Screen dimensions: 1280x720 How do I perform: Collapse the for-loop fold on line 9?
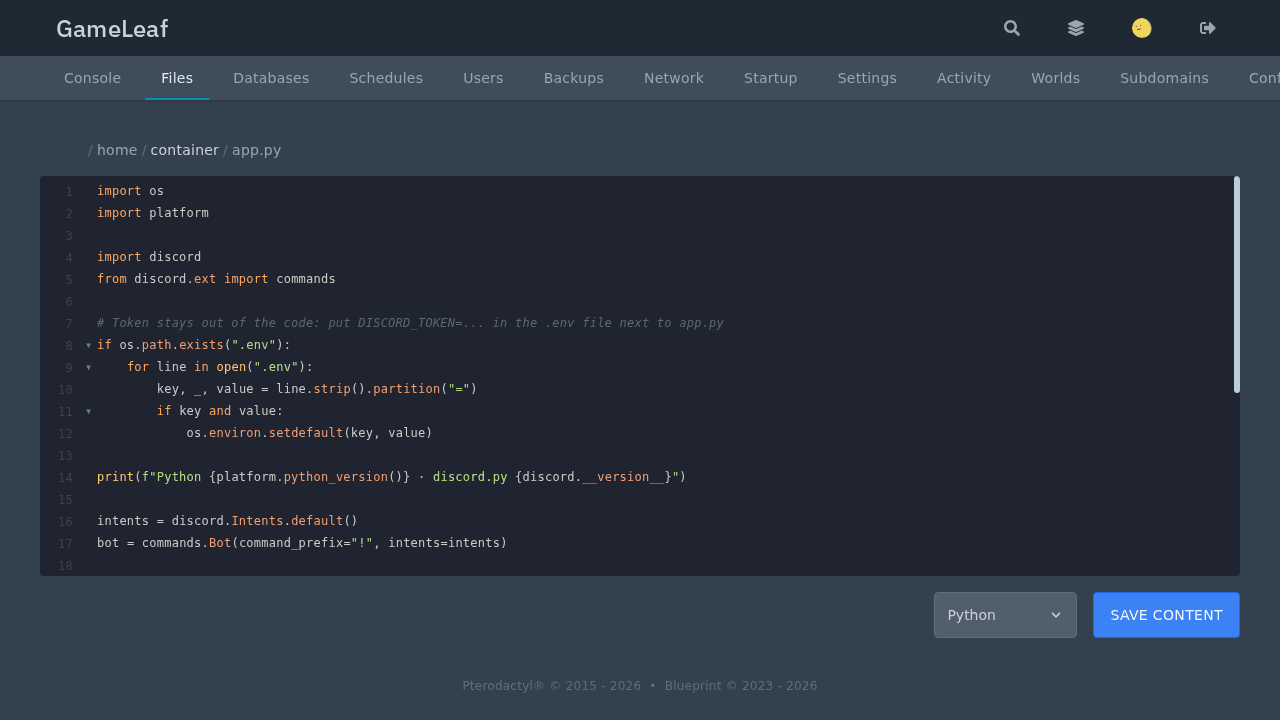click(x=88, y=367)
